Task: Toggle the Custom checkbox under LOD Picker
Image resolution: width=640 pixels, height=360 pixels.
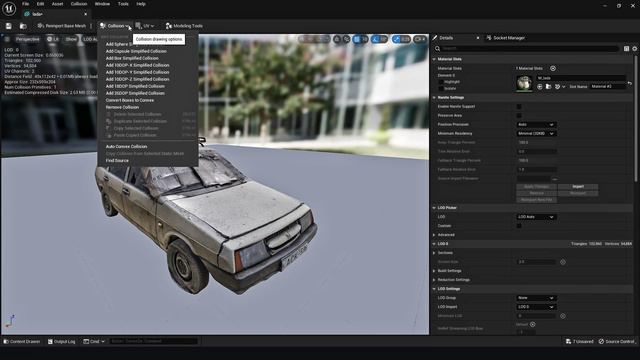Action: (519, 226)
